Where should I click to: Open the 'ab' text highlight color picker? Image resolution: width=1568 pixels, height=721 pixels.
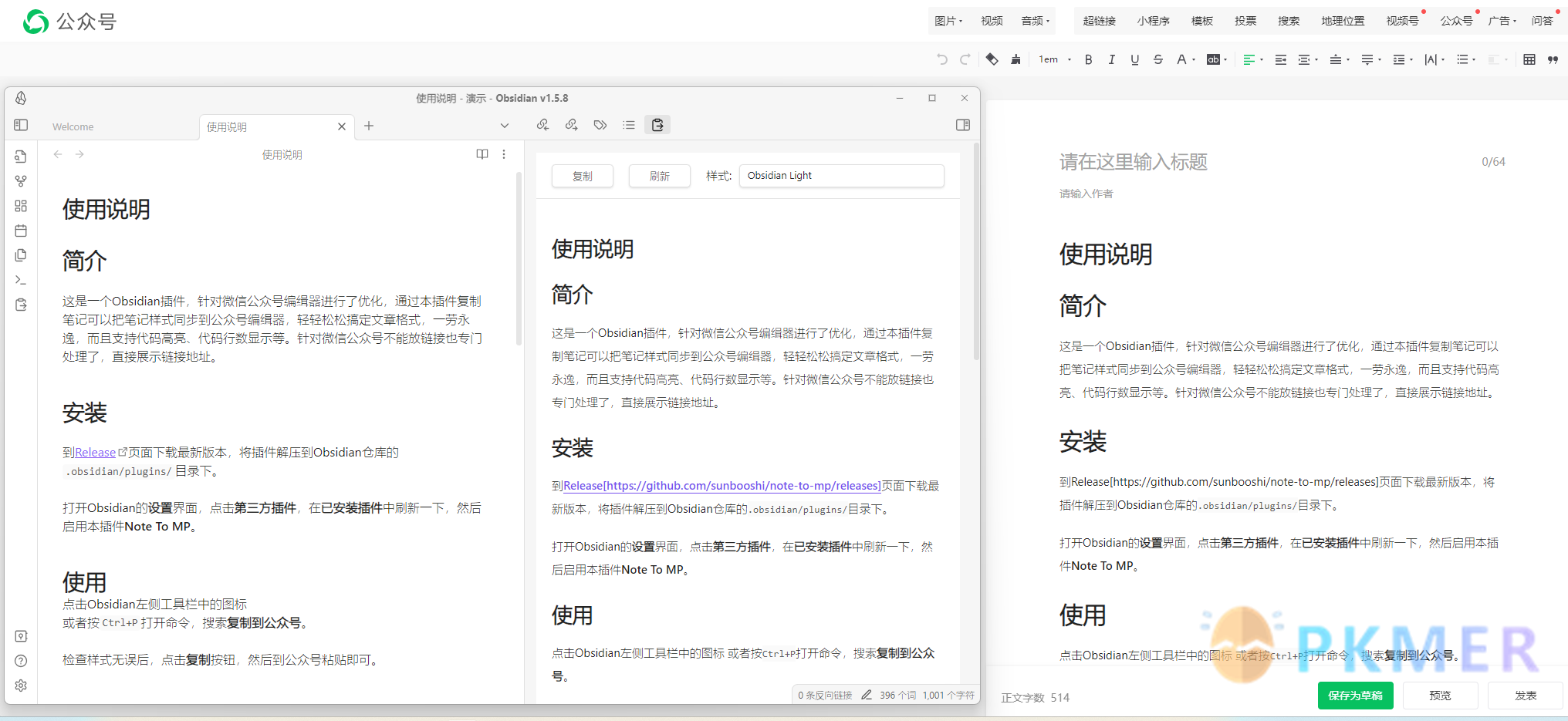pyautogui.click(x=1217, y=59)
